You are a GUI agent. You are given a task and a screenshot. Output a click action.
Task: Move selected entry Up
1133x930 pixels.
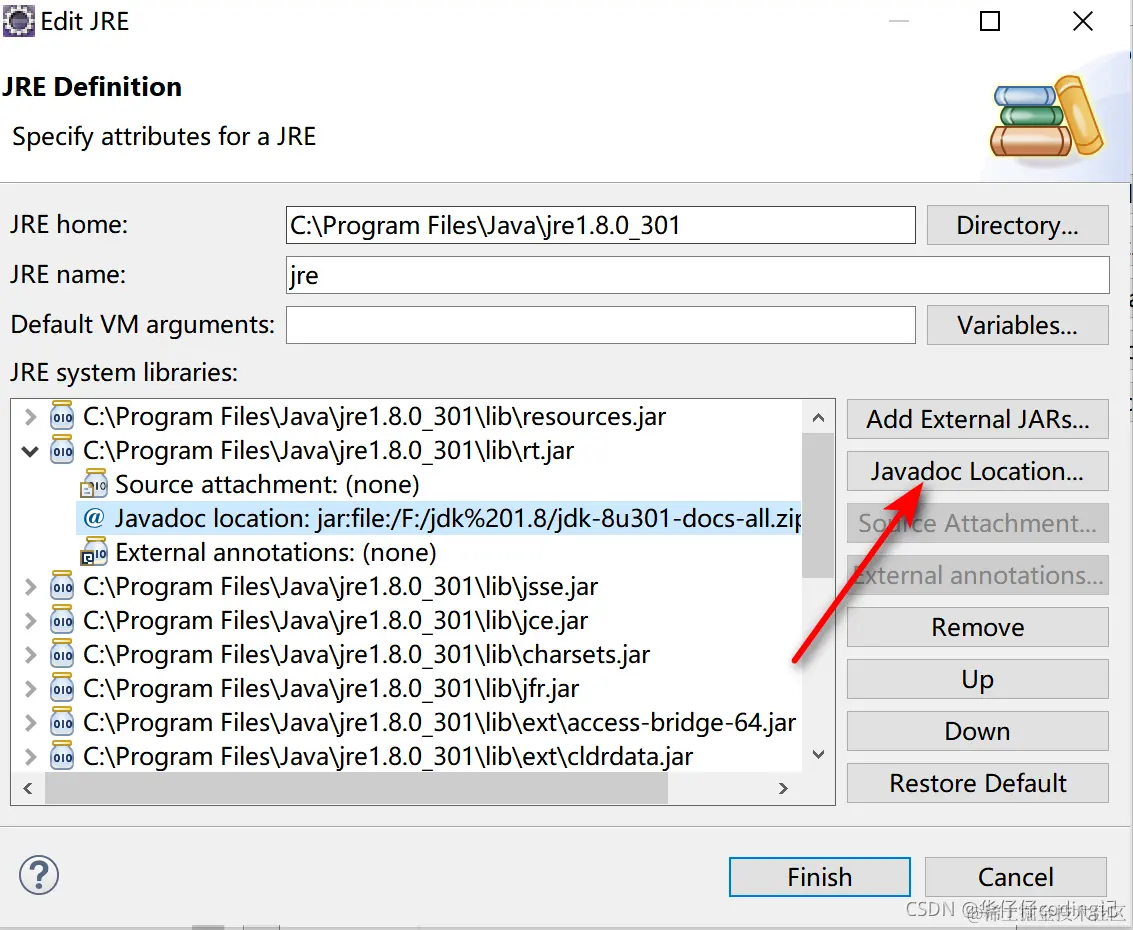[x=978, y=679]
